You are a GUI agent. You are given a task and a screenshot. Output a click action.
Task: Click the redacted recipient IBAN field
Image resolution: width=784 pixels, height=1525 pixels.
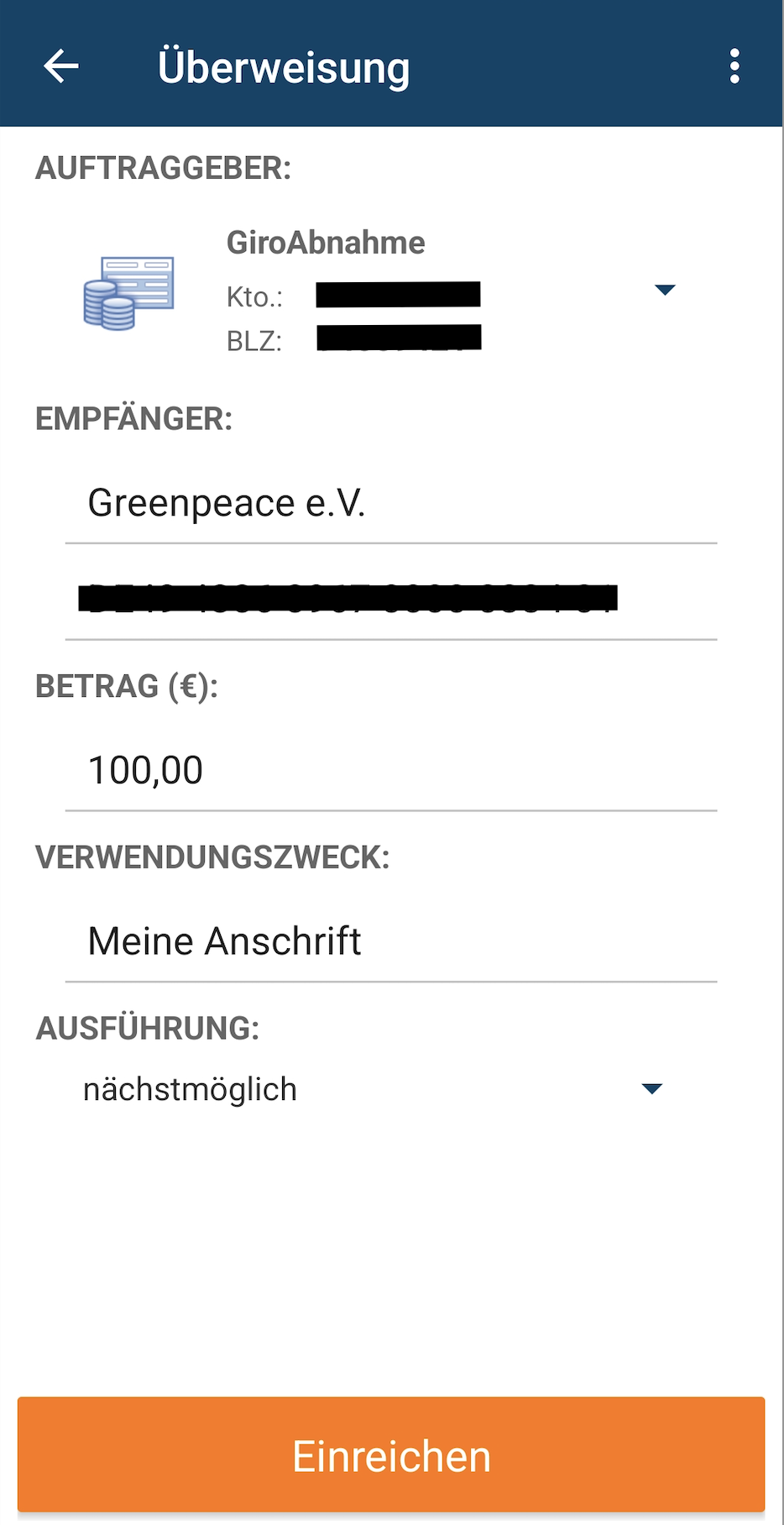[348, 598]
